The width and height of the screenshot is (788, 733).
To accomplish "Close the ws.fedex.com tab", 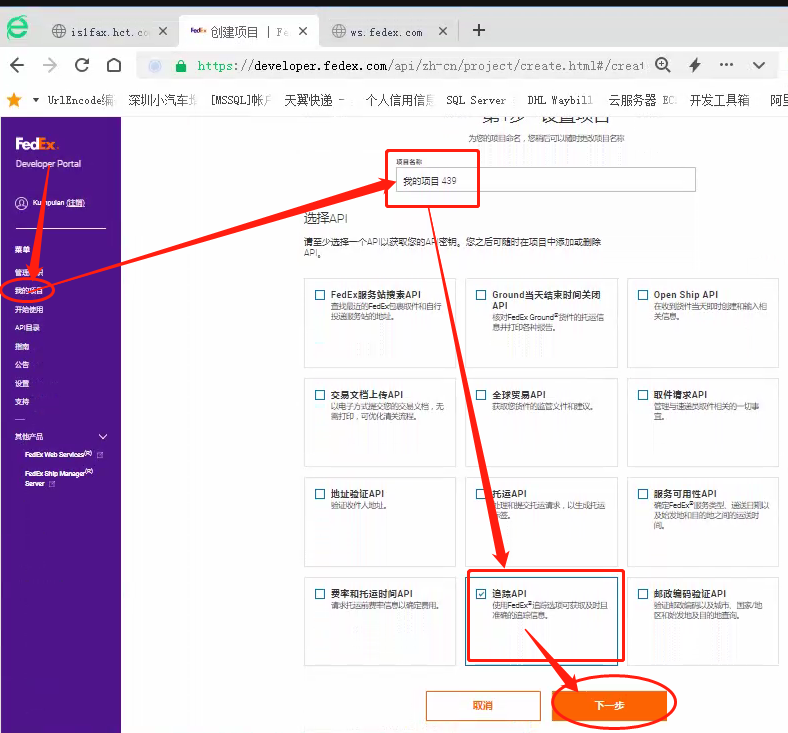I will point(443,31).
